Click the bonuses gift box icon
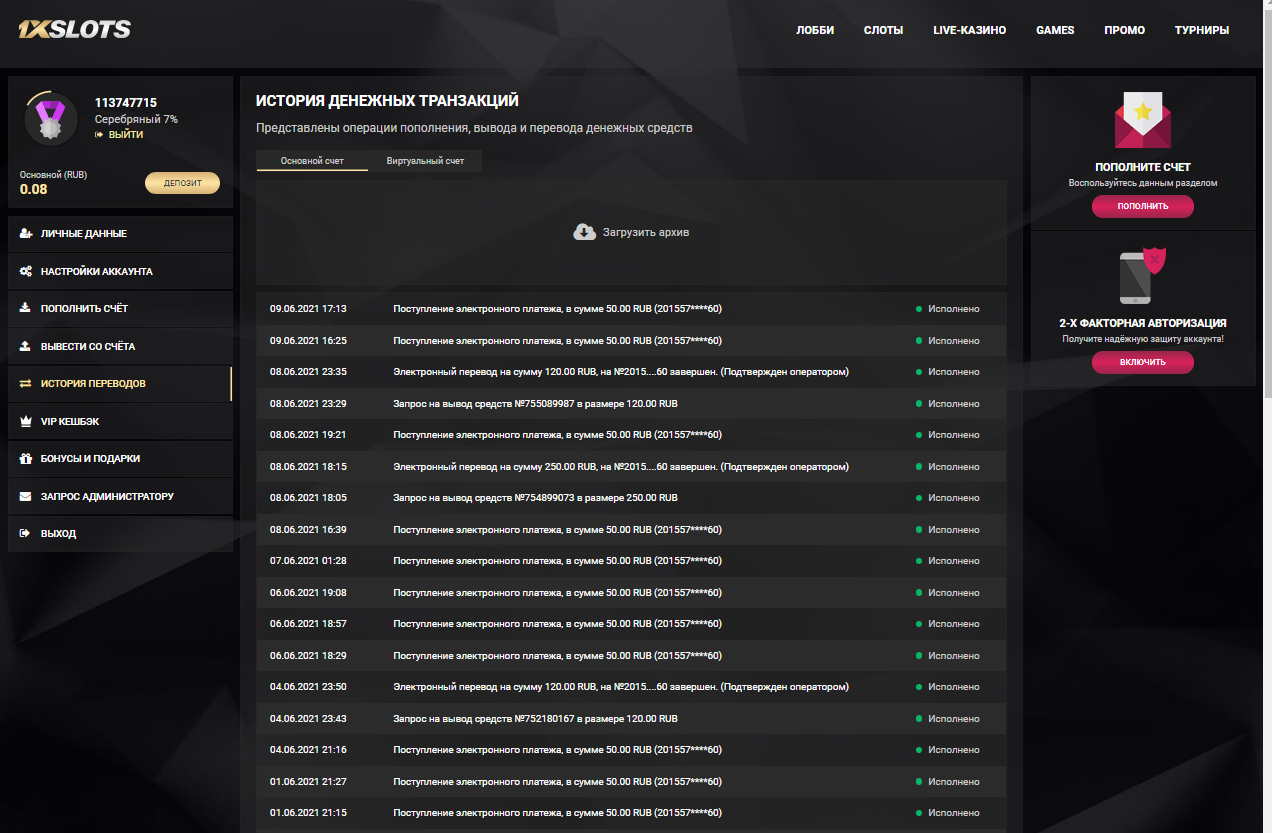Image resolution: width=1272 pixels, height=833 pixels. click(x=26, y=459)
